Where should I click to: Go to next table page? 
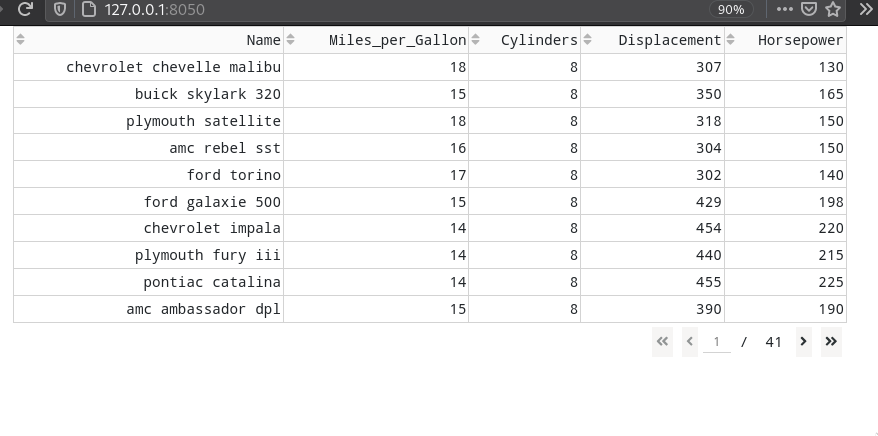click(x=804, y=341)
